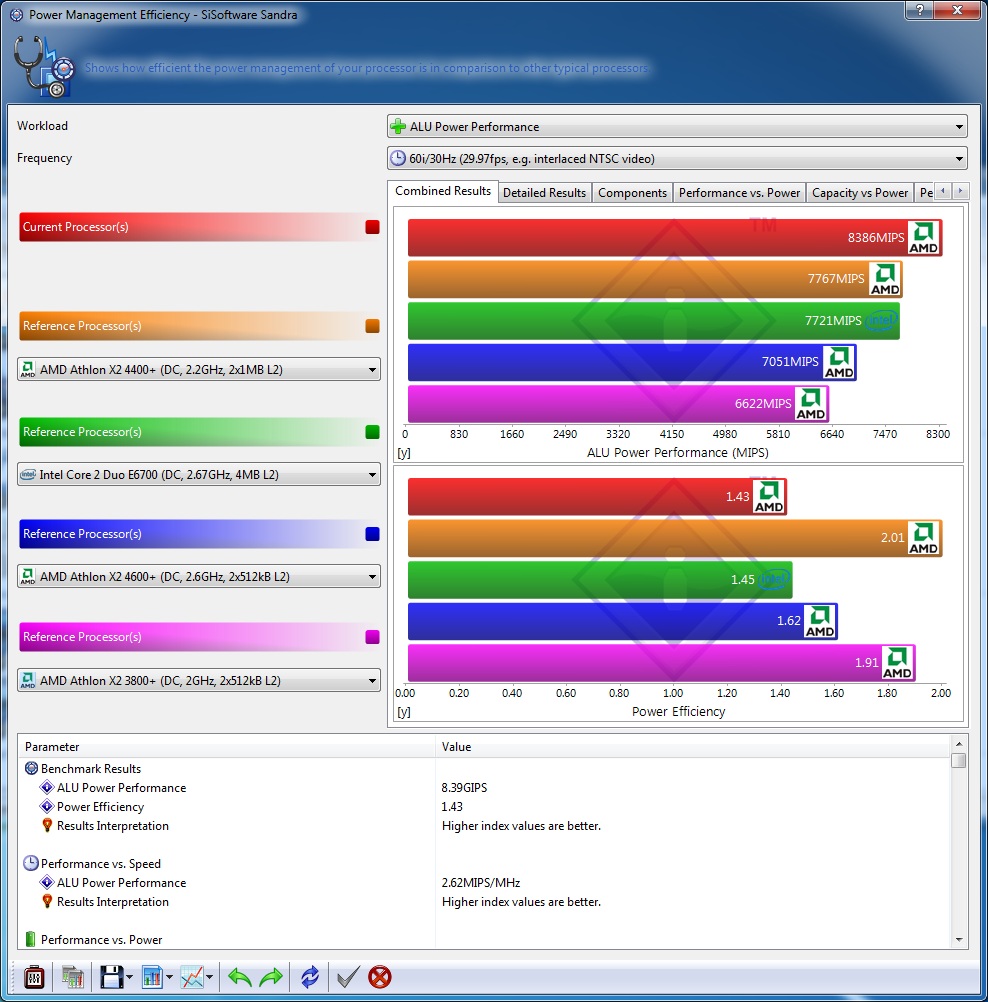Select the Performance vs. Speed row
This screenshot has width=988, height=1002.
coord(484,864)
